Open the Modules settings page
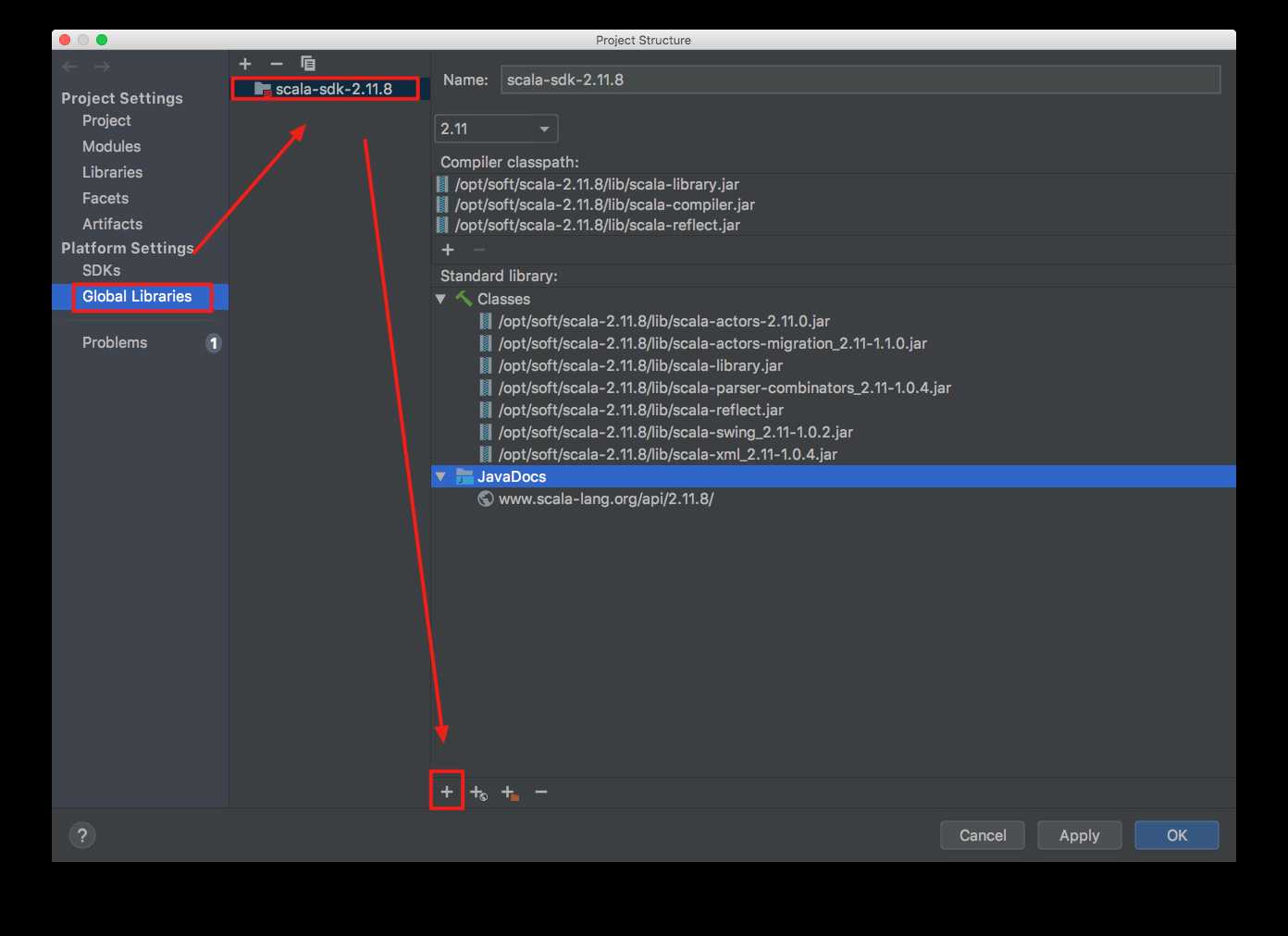1288x936 pixels. point(111,146)
